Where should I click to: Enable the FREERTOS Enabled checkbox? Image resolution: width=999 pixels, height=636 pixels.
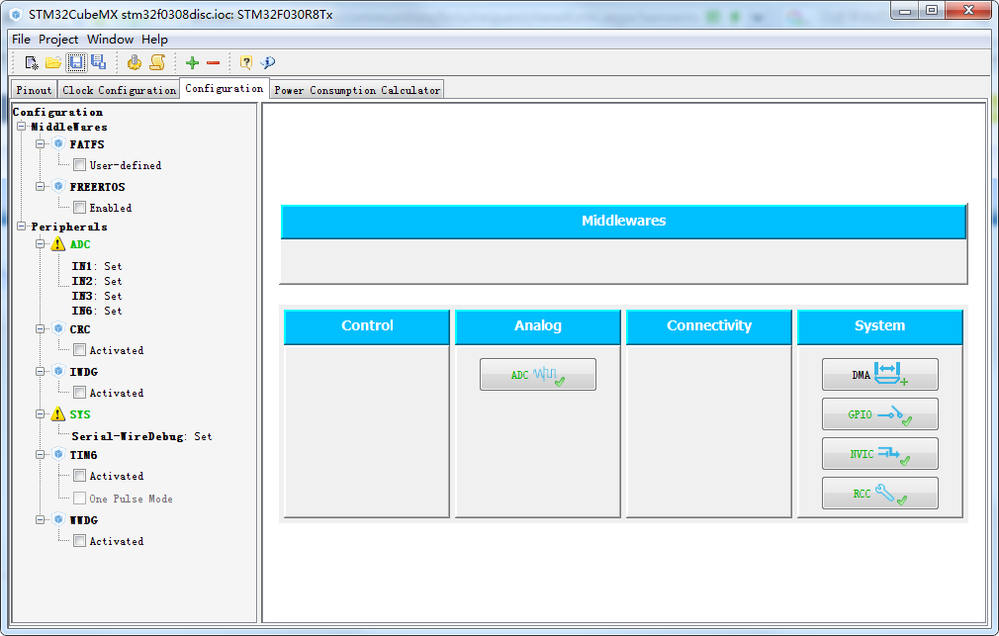pyautogui.click(x=80, y=208)
